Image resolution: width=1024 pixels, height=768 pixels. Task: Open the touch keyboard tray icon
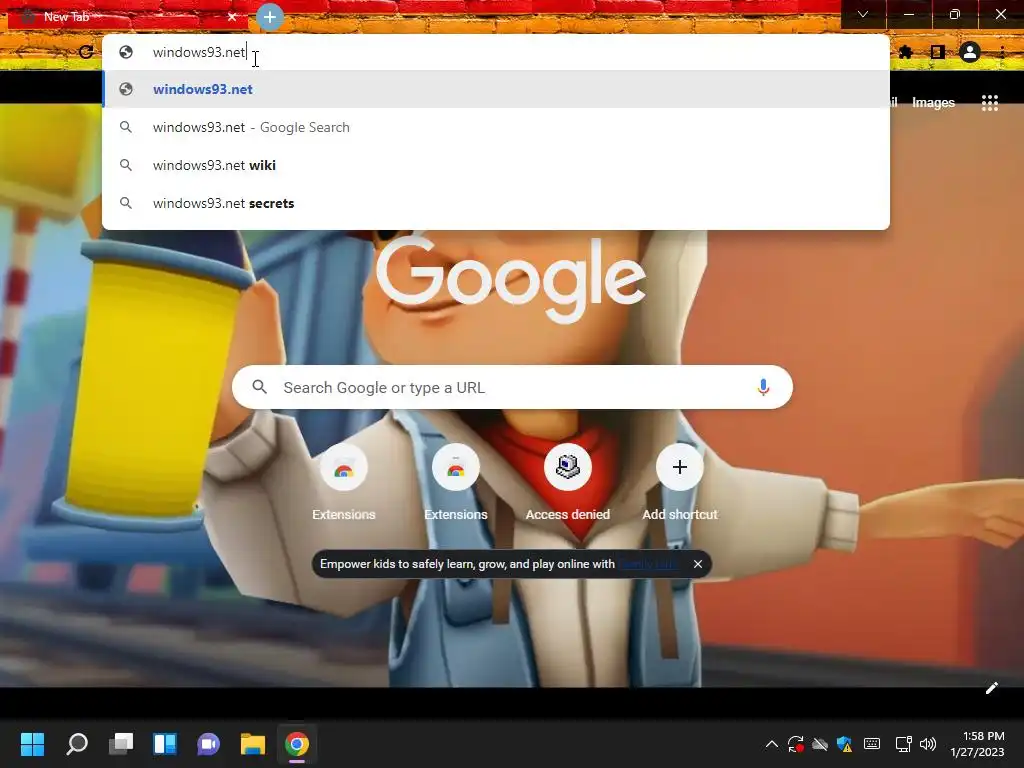pos(871,744)
